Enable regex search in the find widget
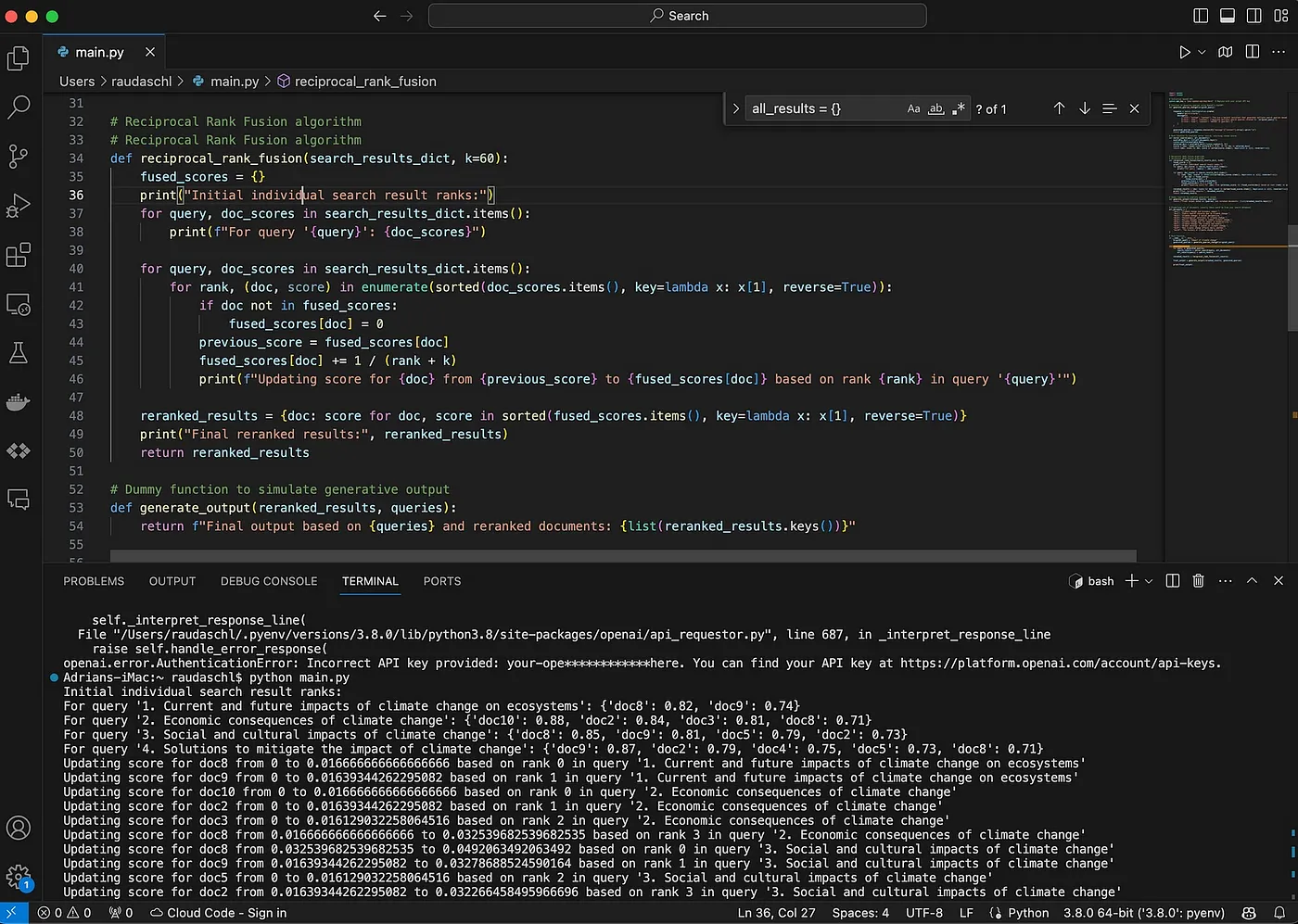 (x=959, y=108)
